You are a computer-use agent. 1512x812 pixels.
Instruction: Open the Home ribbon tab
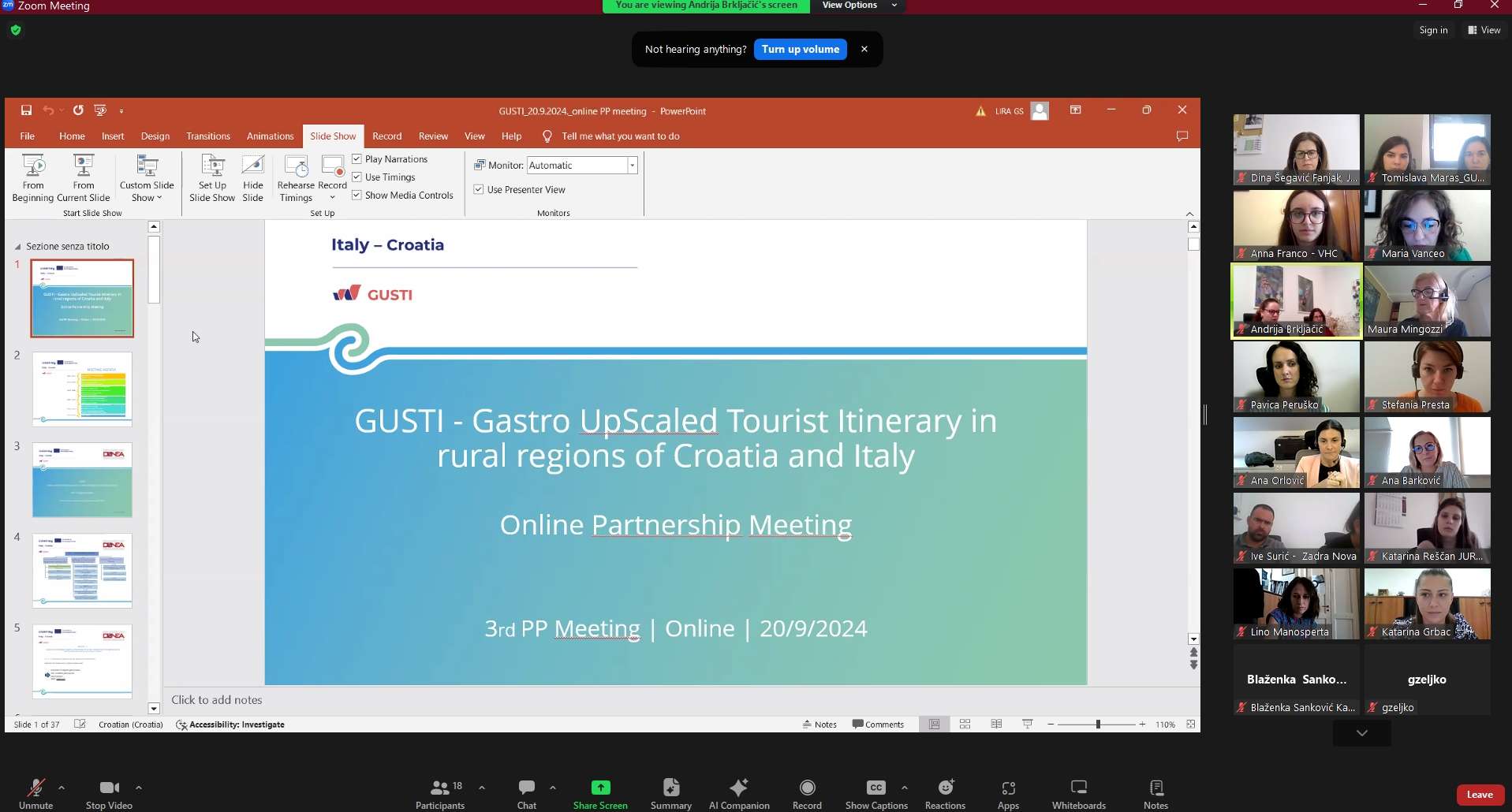[72, 136]
